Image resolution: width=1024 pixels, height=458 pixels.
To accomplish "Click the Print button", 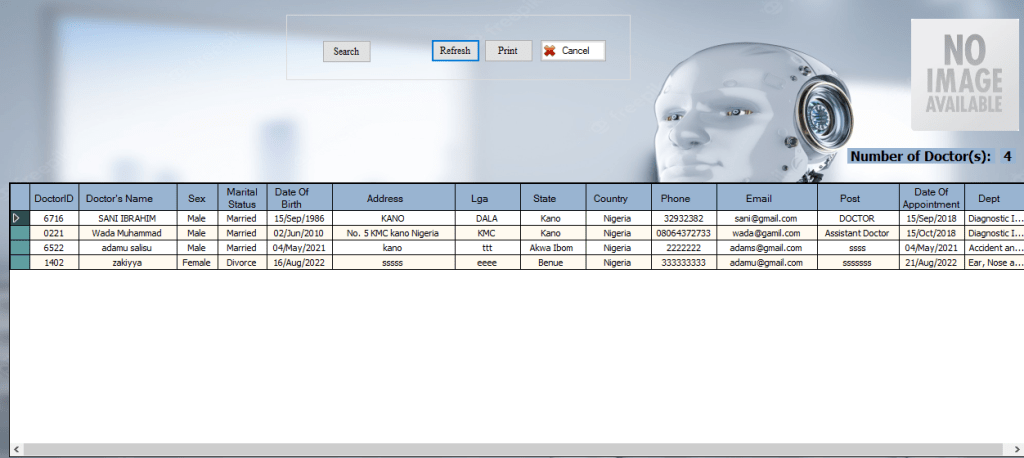I will (x=508, y=51).
